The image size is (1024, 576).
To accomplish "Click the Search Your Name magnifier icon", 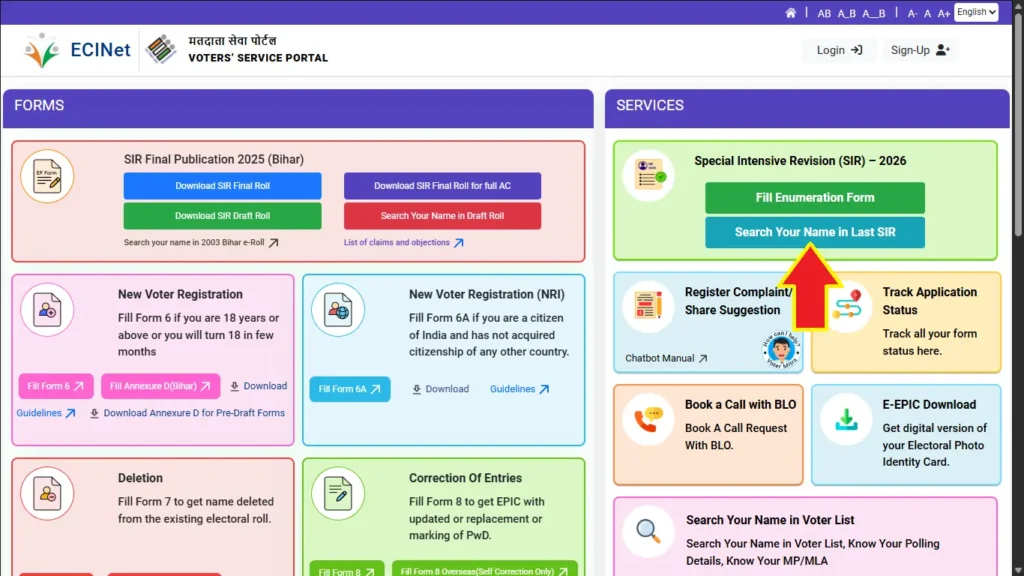I will click(648, 531).
